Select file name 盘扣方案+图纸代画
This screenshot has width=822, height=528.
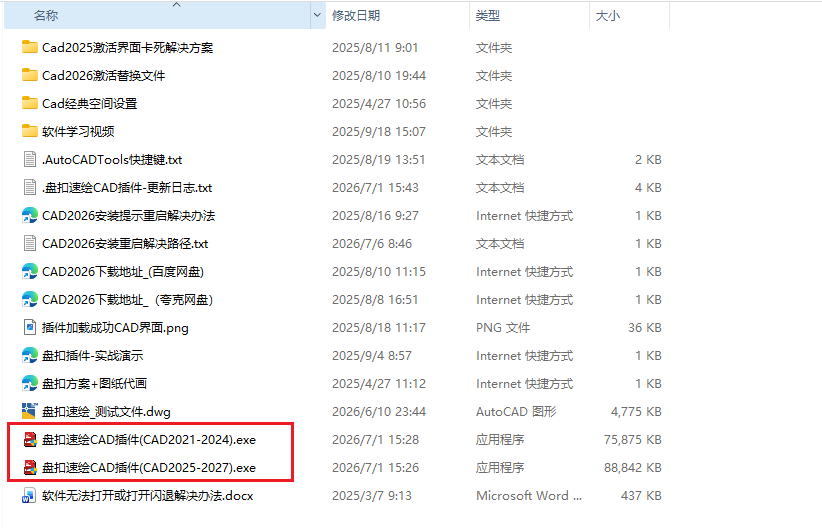click(x=94, y=384)
